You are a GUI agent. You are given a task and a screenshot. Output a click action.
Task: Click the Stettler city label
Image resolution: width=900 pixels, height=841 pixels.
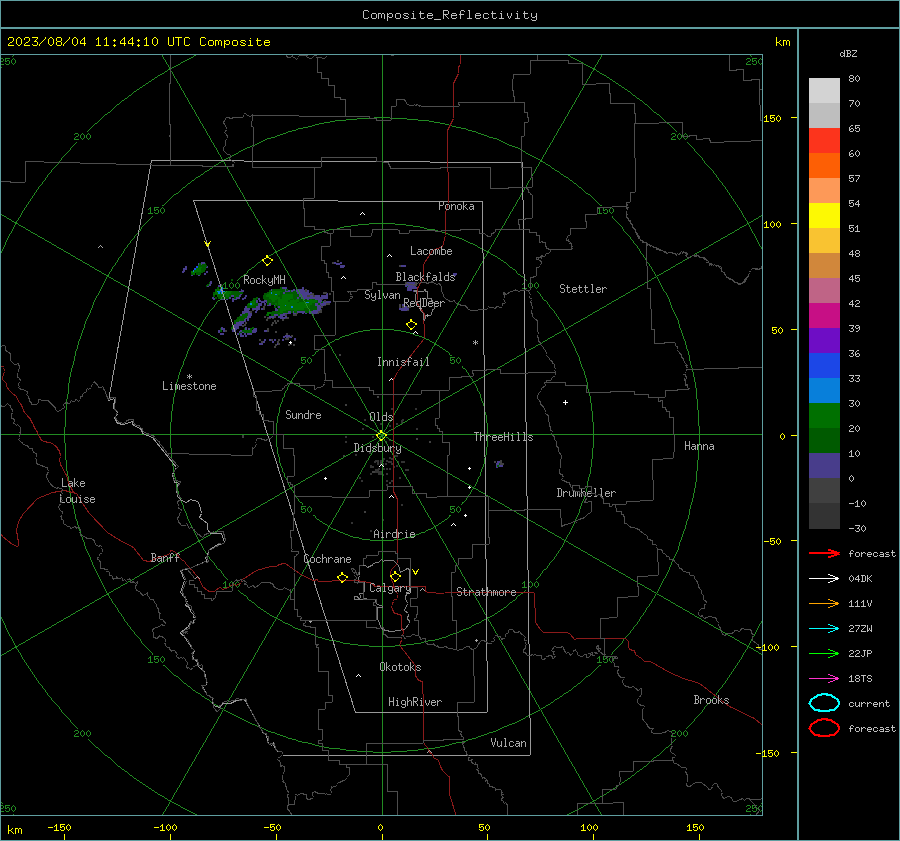(583, 289)
